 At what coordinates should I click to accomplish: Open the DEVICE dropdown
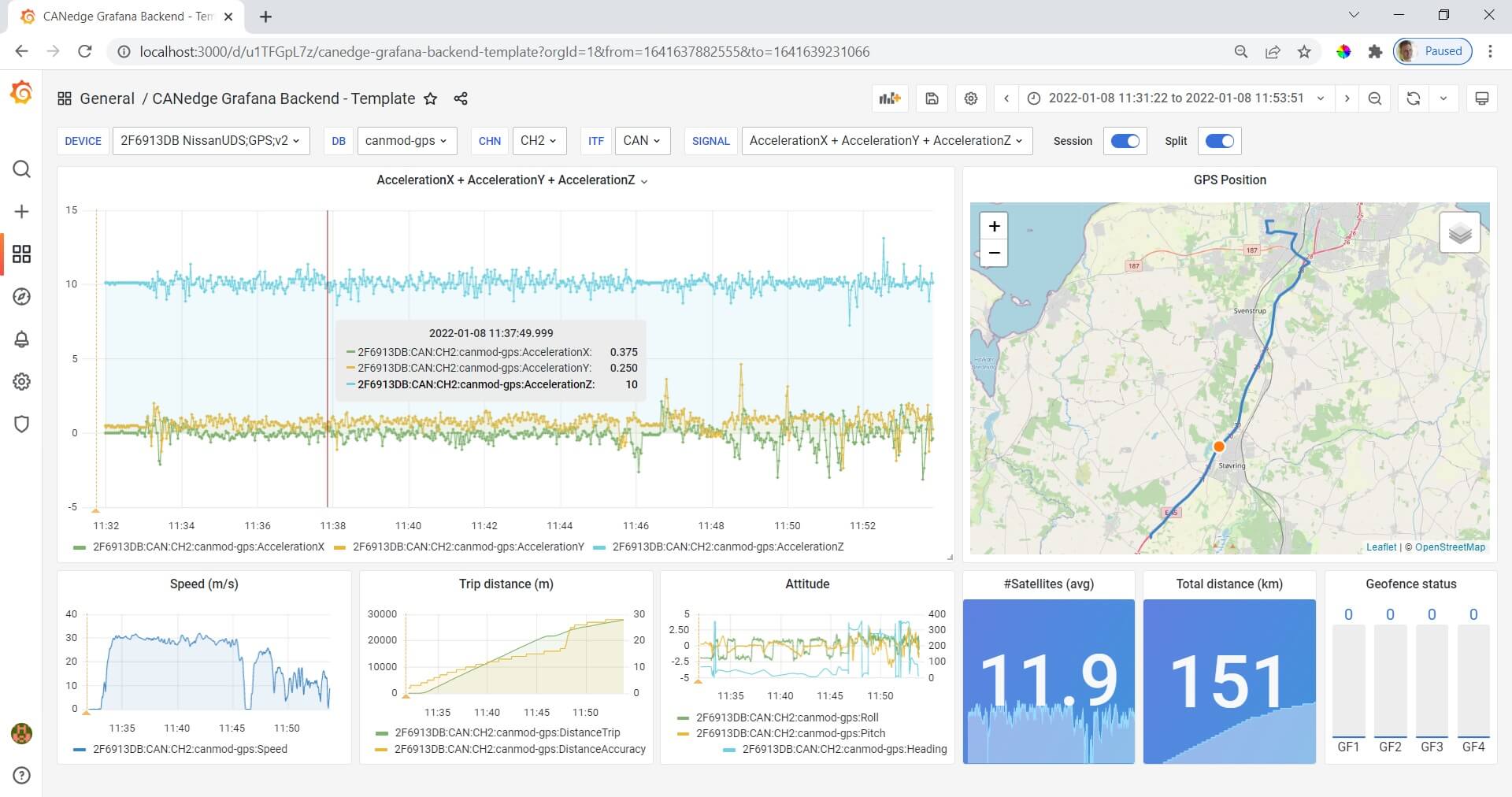coord(210,141)
